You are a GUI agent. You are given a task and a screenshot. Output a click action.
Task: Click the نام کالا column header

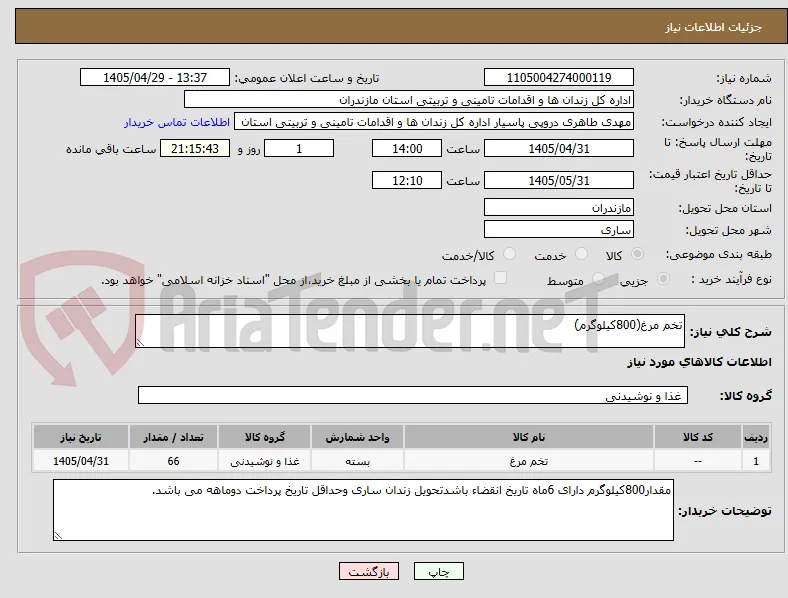(x=529, y=437)
